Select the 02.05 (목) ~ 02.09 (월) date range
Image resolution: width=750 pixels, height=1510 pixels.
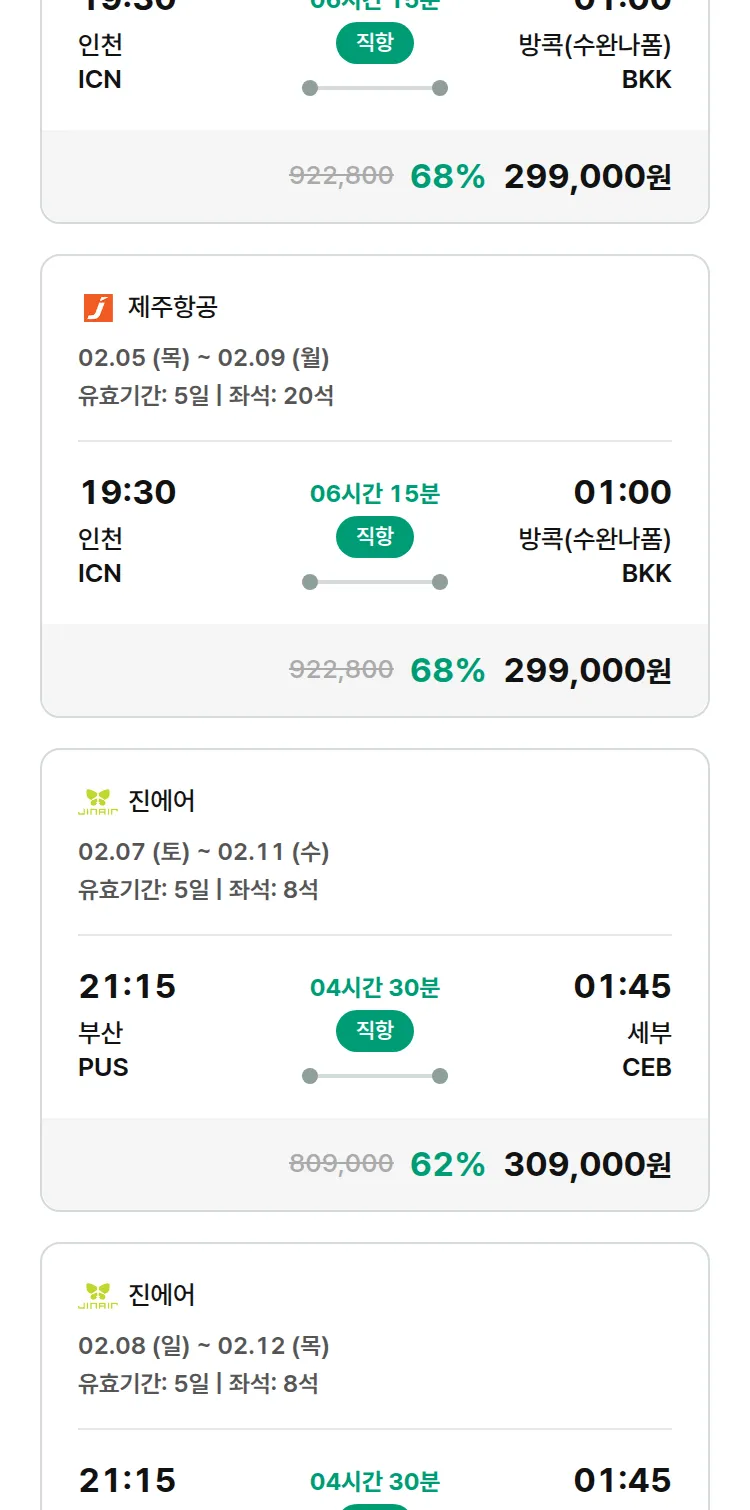coord(204,358)
